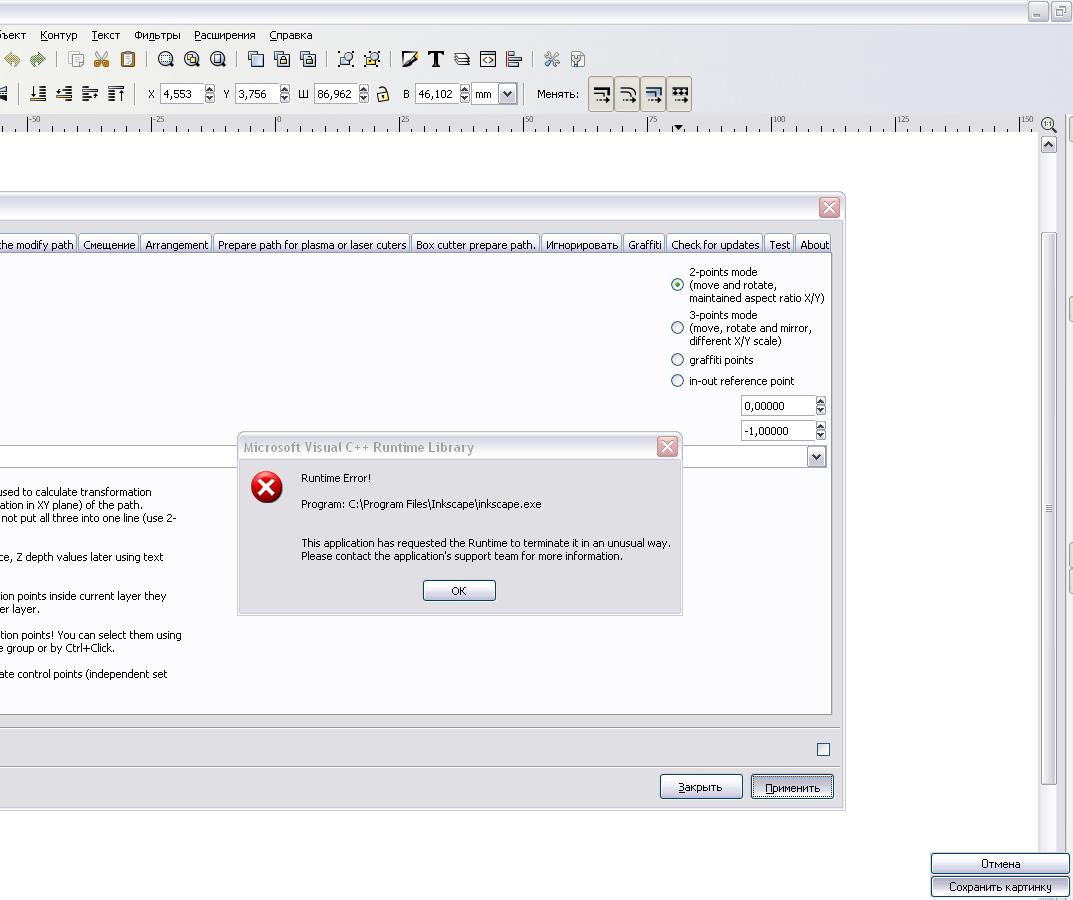Open the Text and Font dialog icon
1073x900 pixels.
pos(436,60)
